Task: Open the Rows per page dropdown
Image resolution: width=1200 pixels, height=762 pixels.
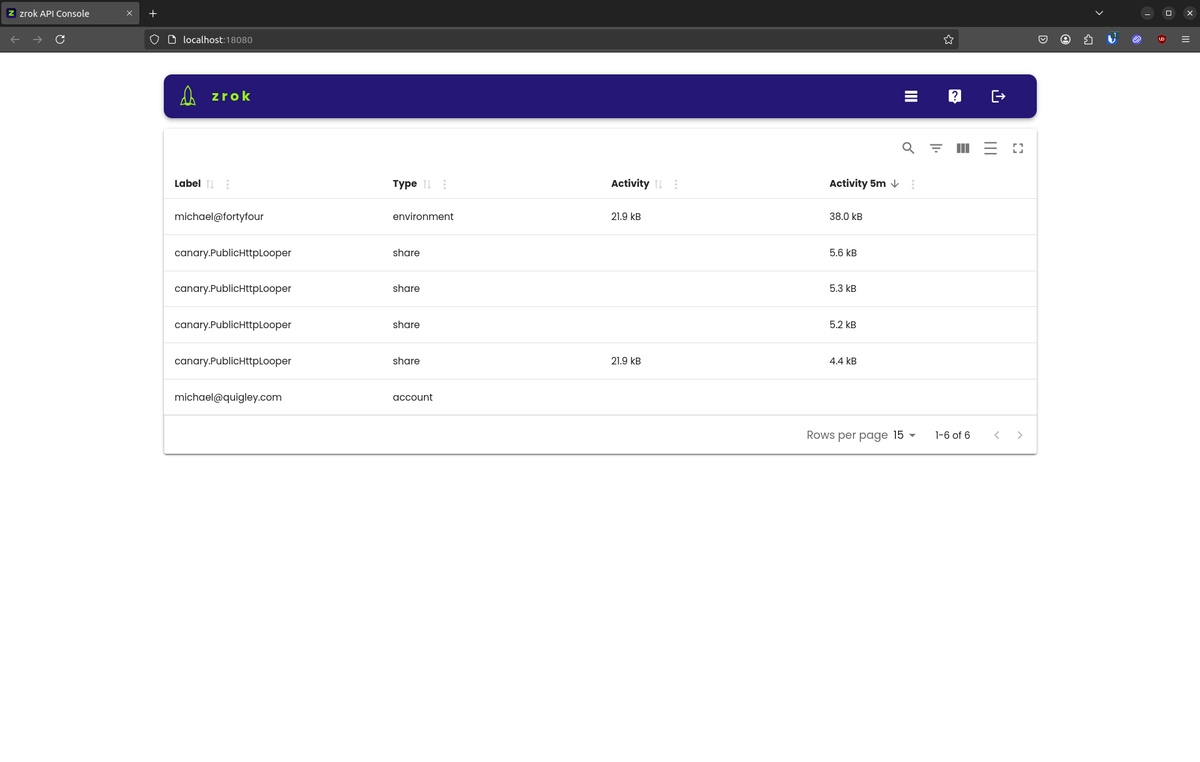Action: click(x=905, y=435)
